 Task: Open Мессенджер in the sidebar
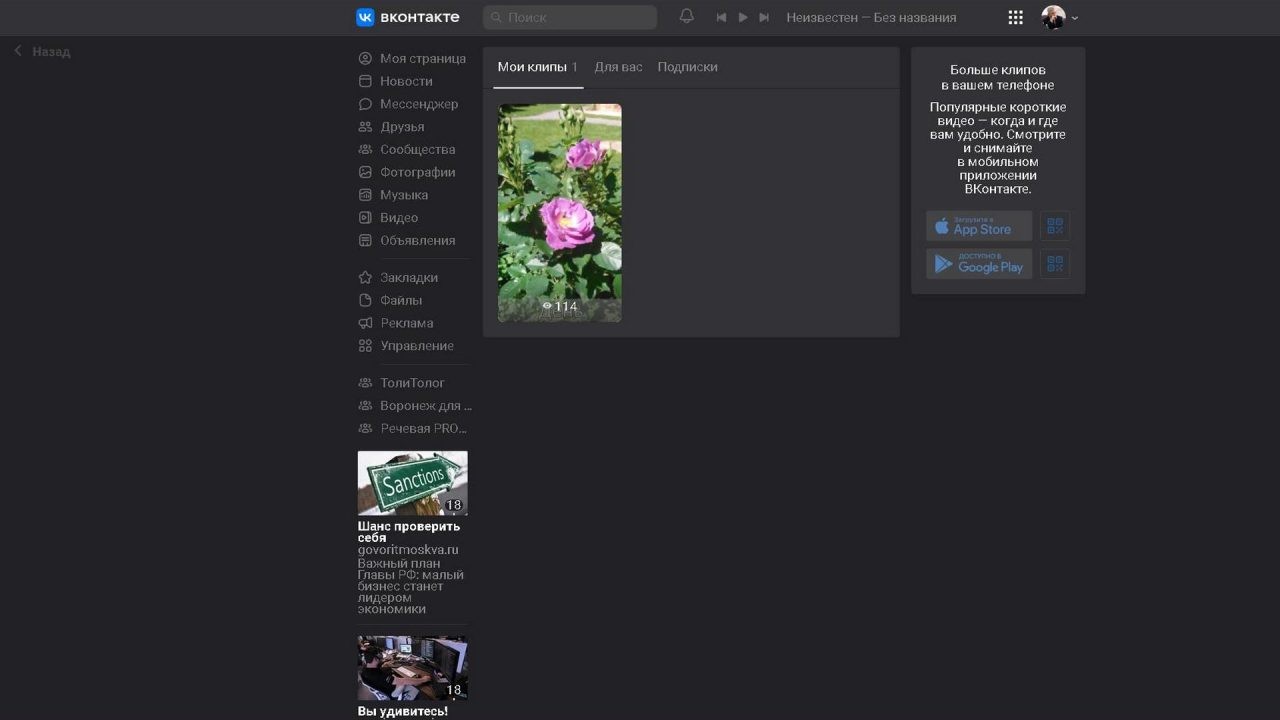coord(408,104)
